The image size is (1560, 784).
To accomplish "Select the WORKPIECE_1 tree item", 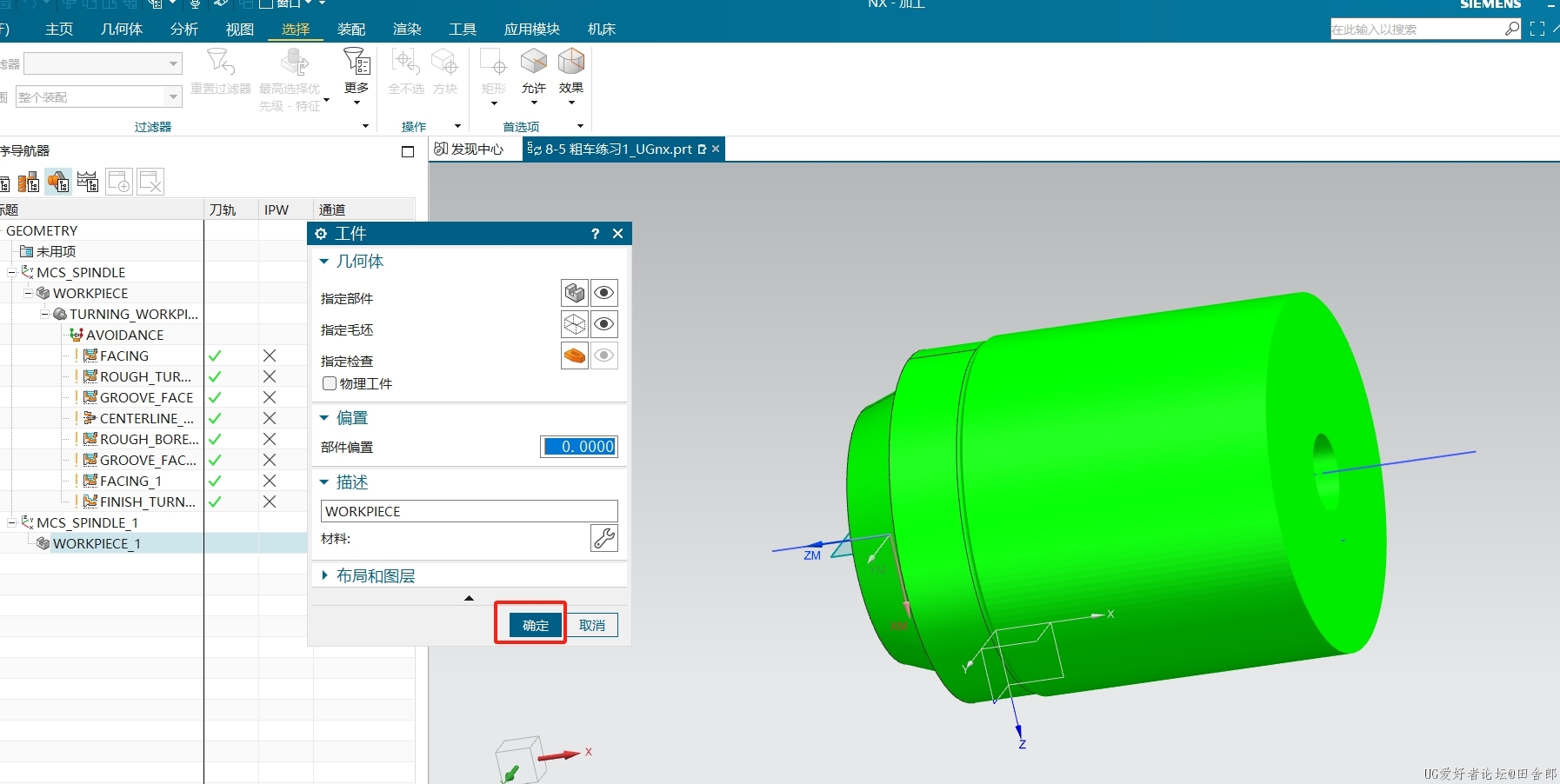I will pyautogui.click(x=97, y=543).
